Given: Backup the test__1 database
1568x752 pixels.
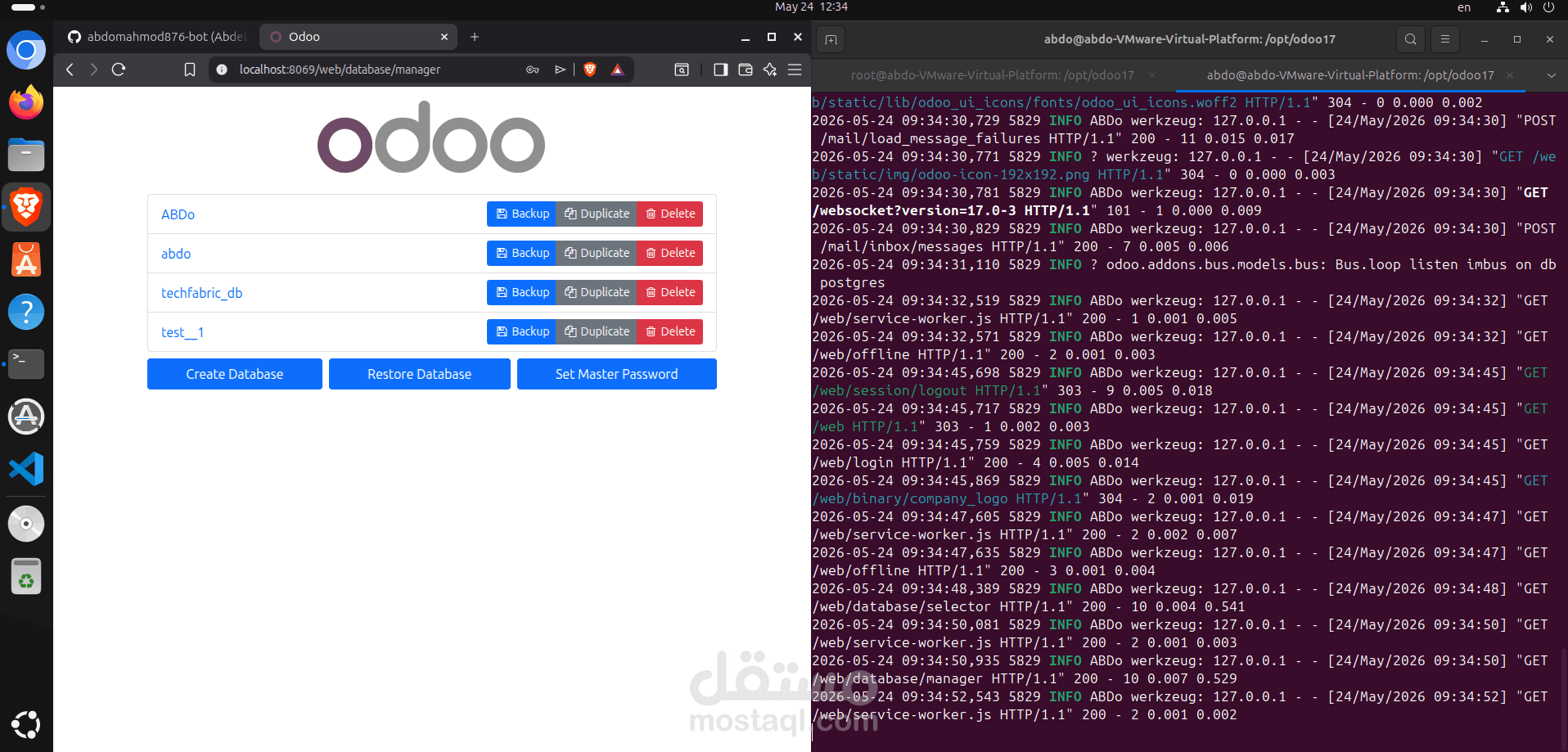Looking at the screenshot, I should point(521,331).
